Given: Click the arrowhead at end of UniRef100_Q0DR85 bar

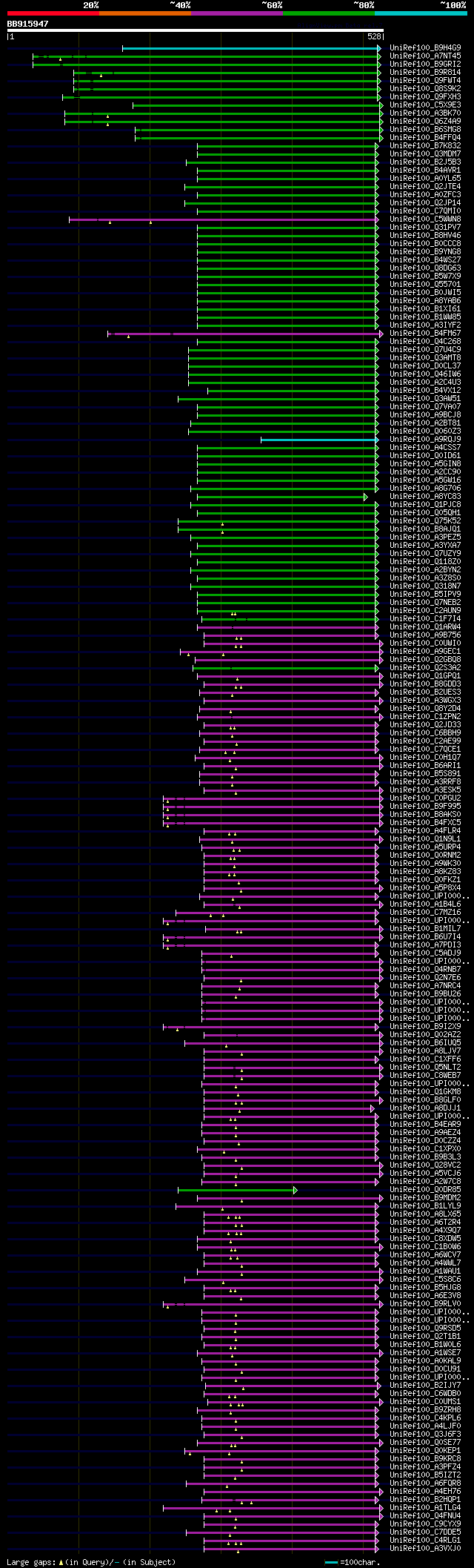Looking at the screenshot, I should click(296, 1190).
